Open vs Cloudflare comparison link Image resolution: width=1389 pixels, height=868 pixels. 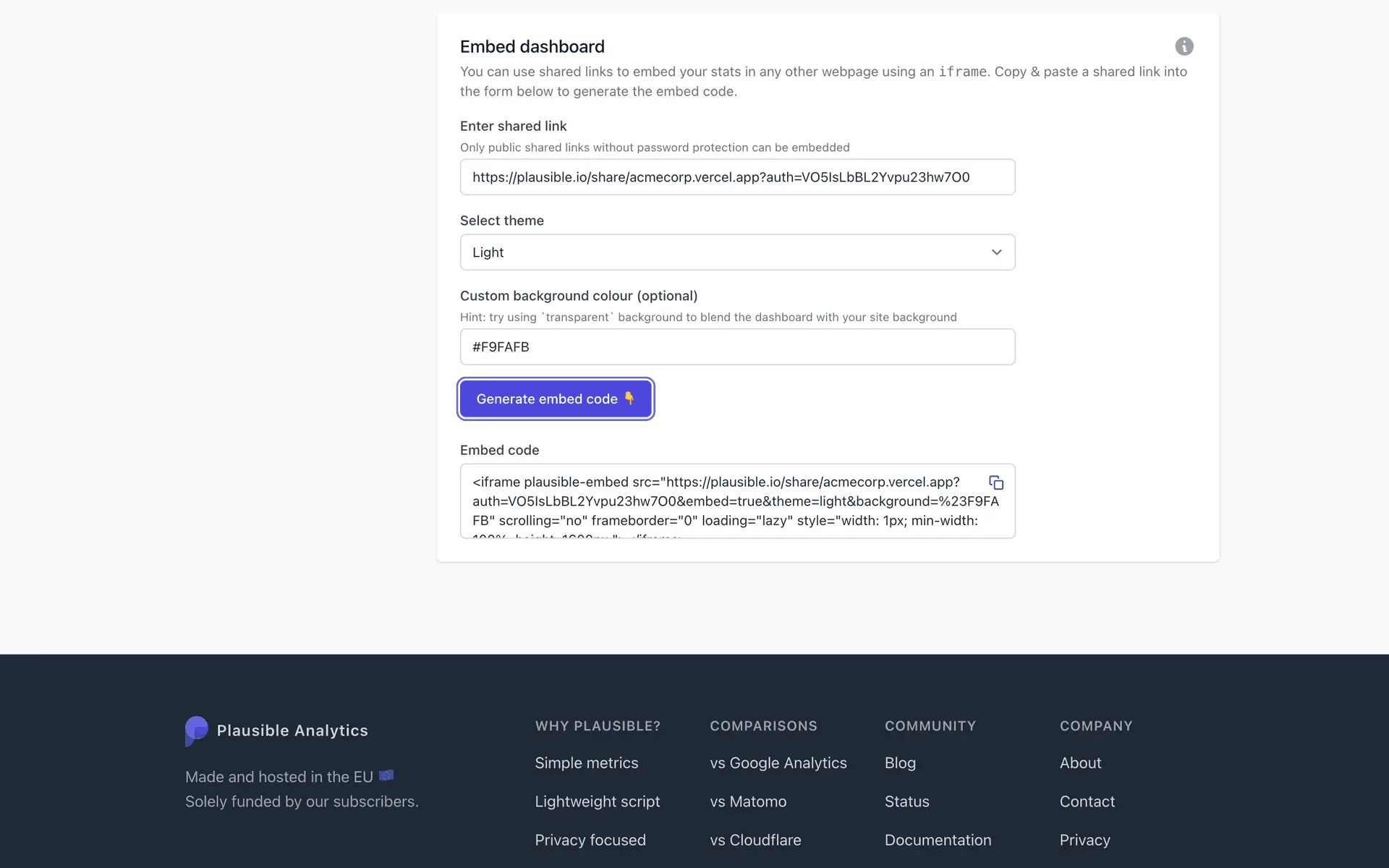point(755,840)
